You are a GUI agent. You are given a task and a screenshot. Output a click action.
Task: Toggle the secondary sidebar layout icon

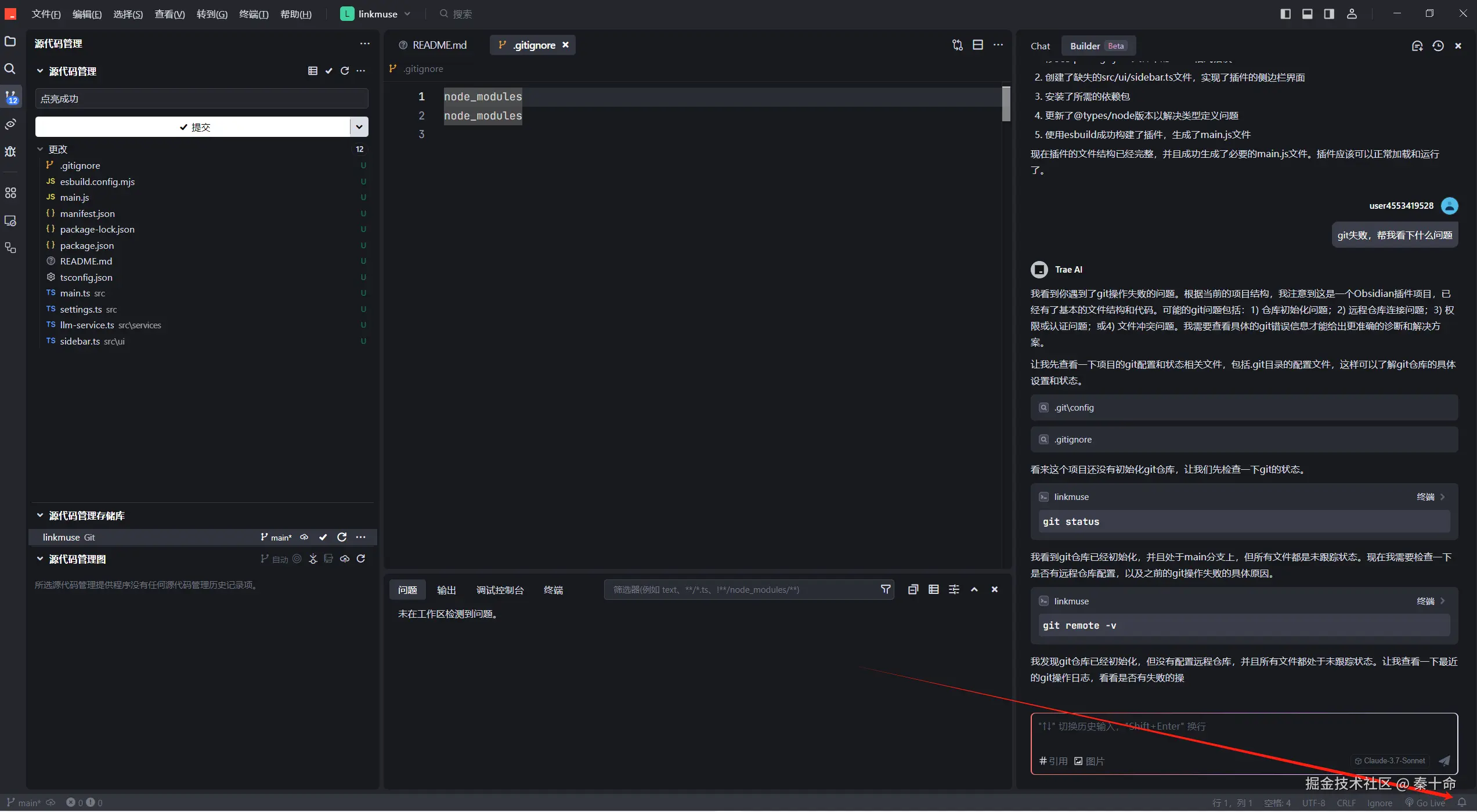coord(1329,14)
